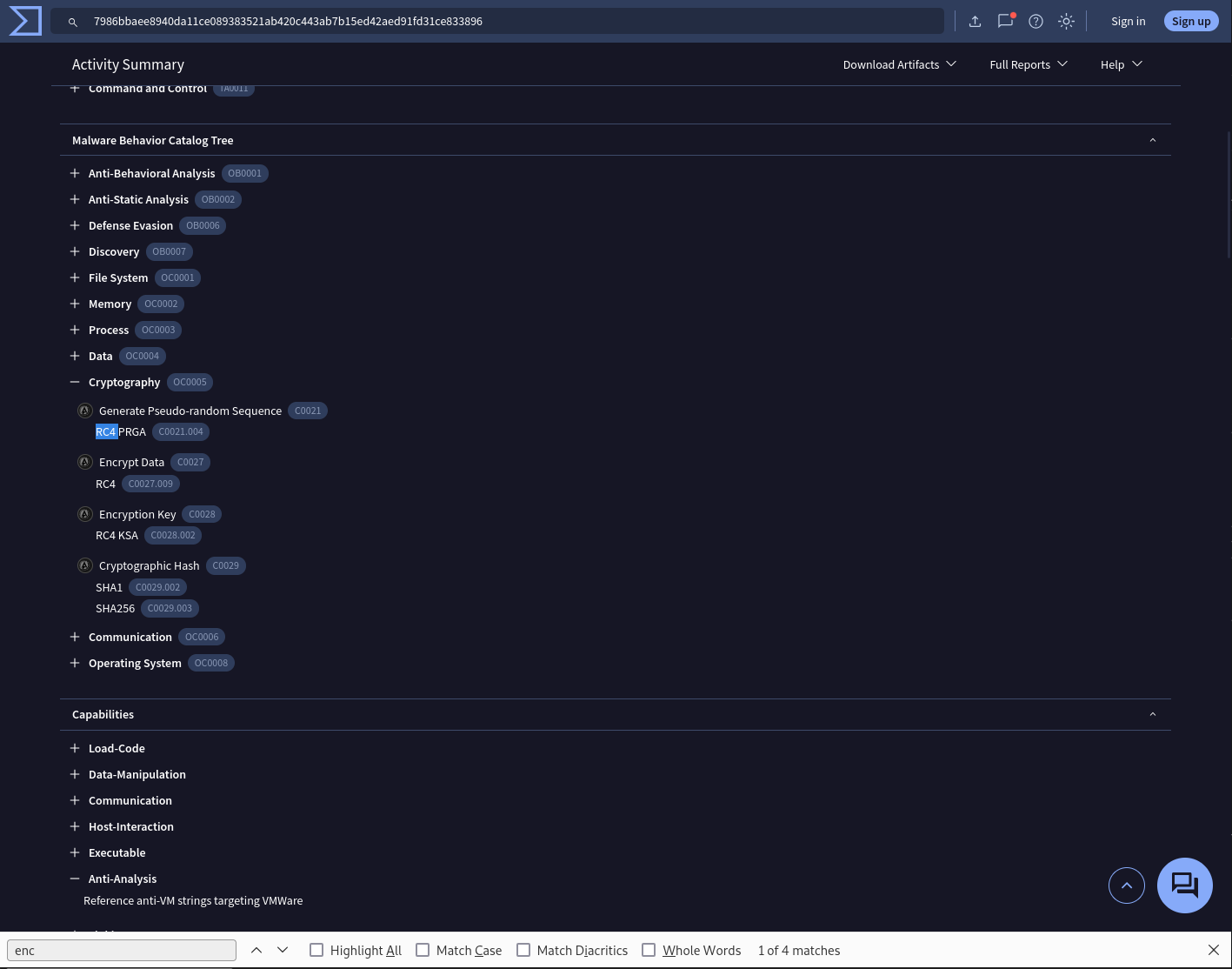This screenshot has height=969, width=1232.
Task: Click the OB0001 badge
Action: [244, 173]
